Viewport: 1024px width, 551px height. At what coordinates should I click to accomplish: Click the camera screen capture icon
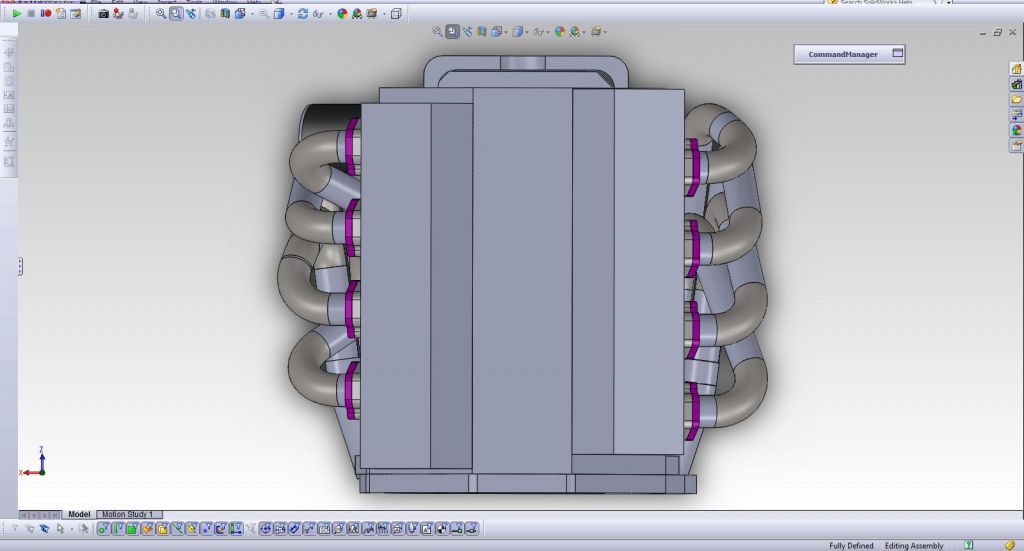[103, 14]
